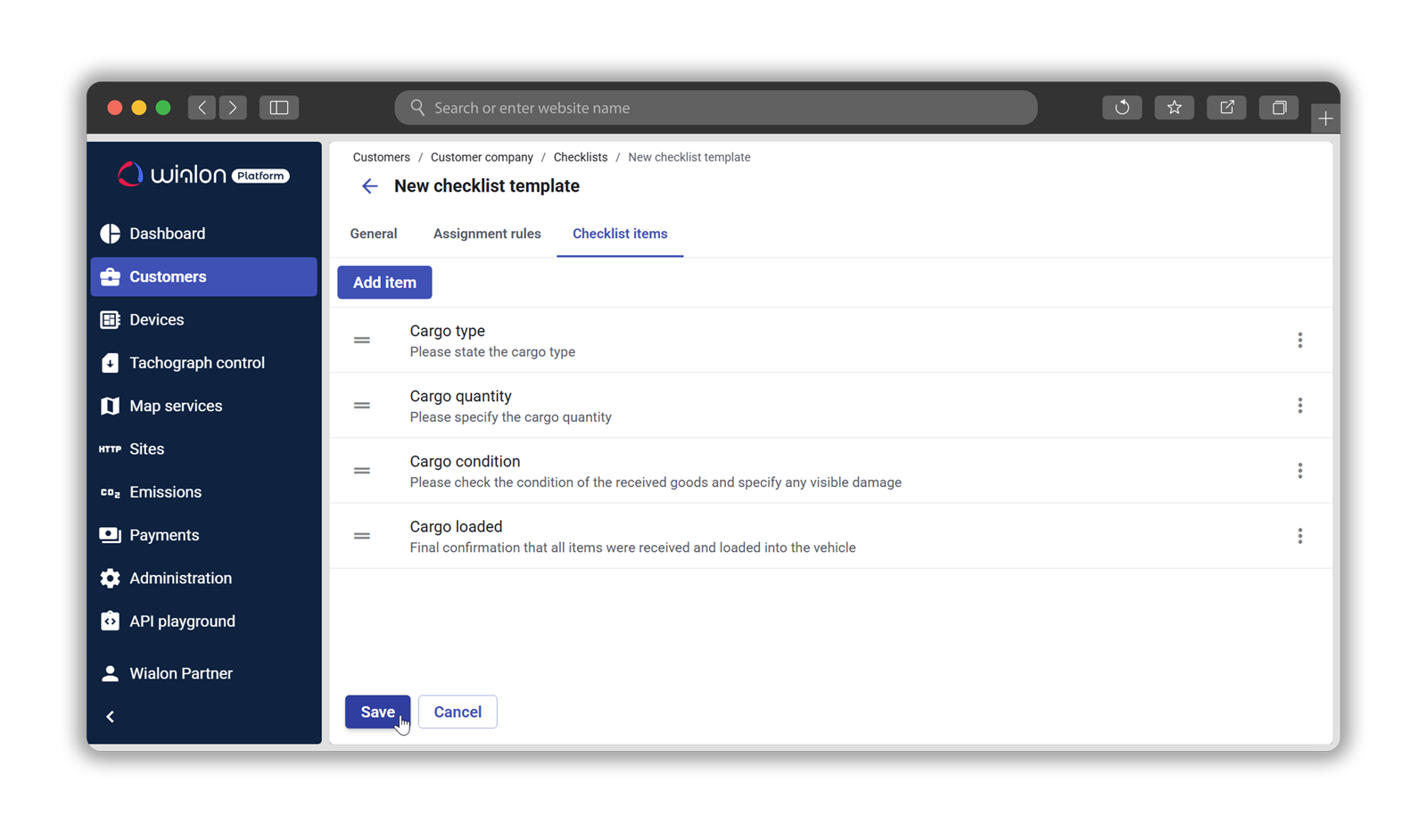This screenshot has width=1427, height=840.
Task: Collapse the left navigation menu chevron
Action: [111, 717]
